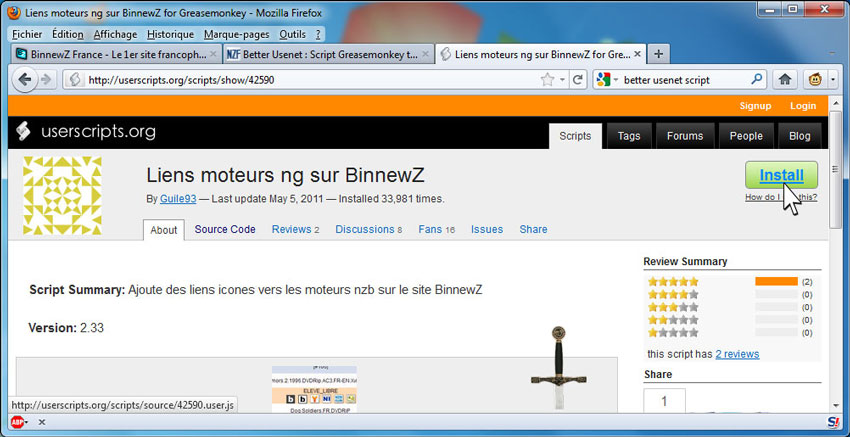850x437 pixels.
Task: Open the Fans tab
Action: click(x=436, y=229)
